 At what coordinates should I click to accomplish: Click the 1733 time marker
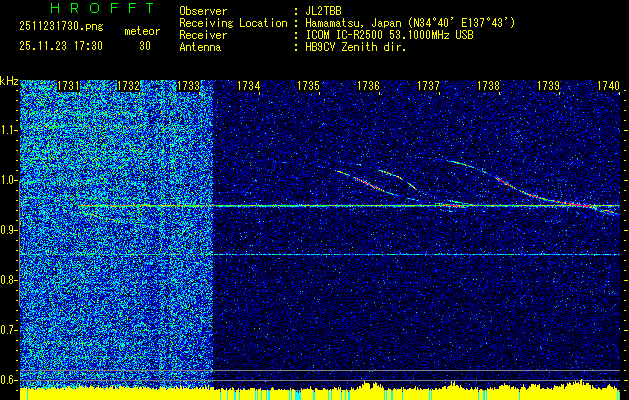(x=188, y=87)
